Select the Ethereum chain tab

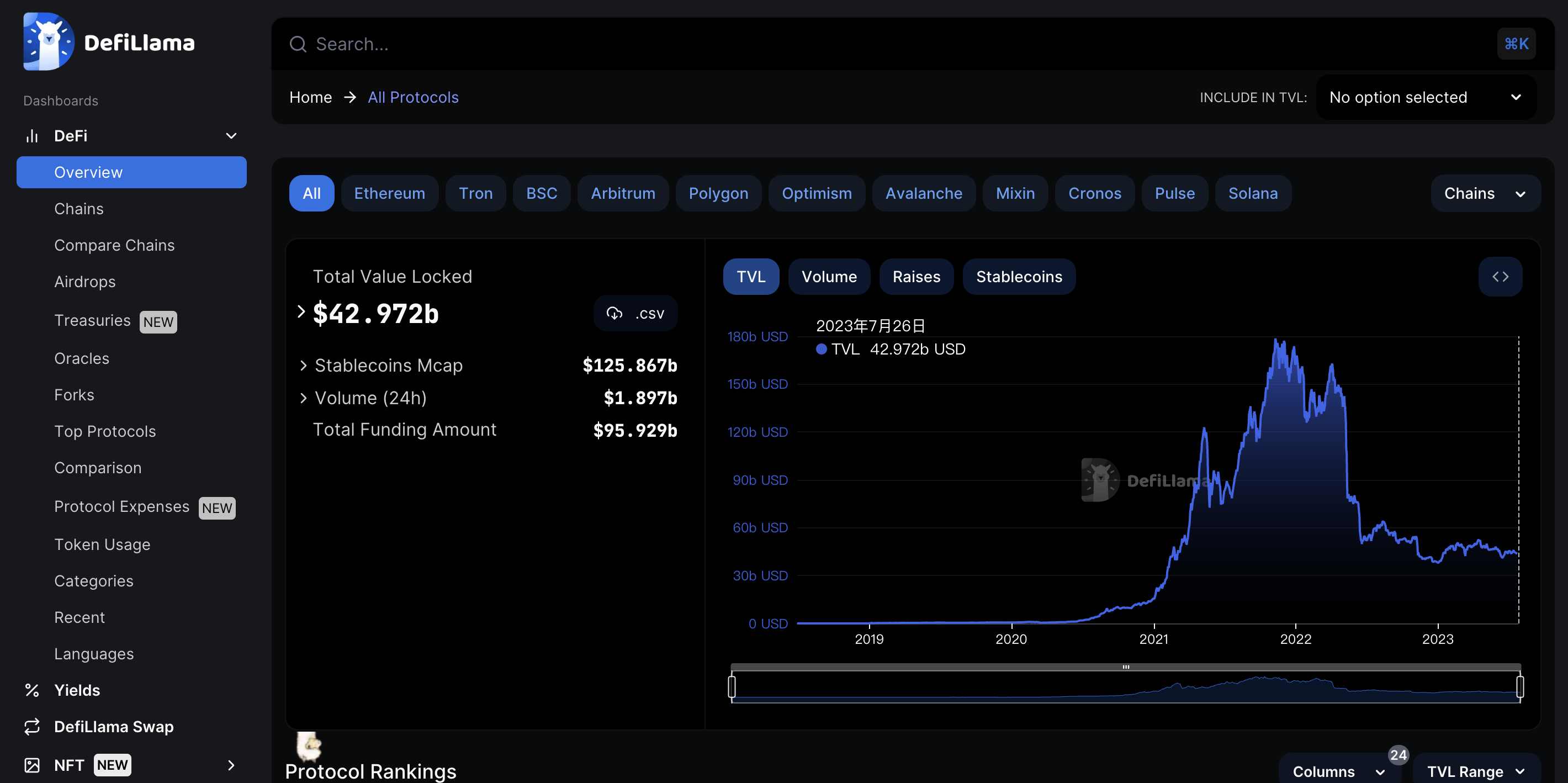[x=389, y=194]
